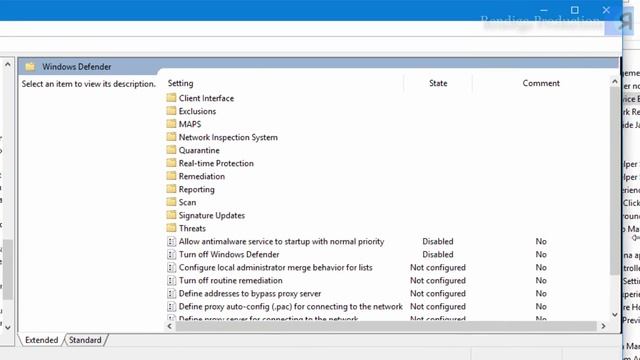The width and height of the screenshot is (640, 360).
Task: Switch to the Extended tab
Action: [x=41, y=340]
